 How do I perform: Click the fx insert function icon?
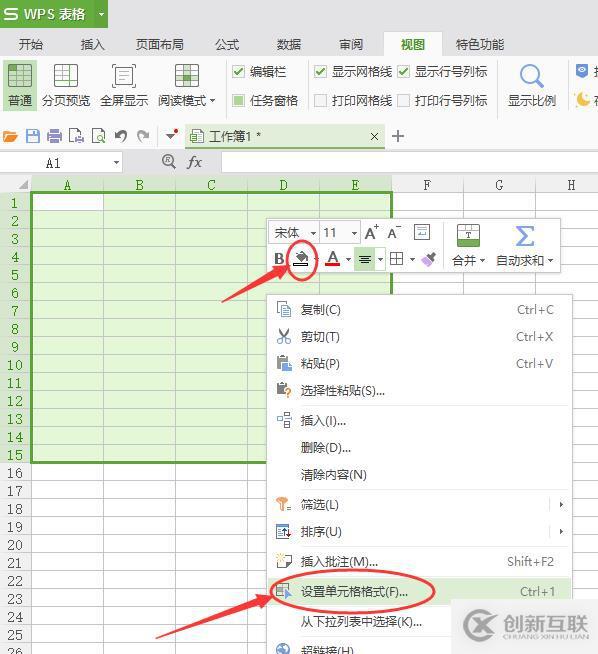(194, 162)
